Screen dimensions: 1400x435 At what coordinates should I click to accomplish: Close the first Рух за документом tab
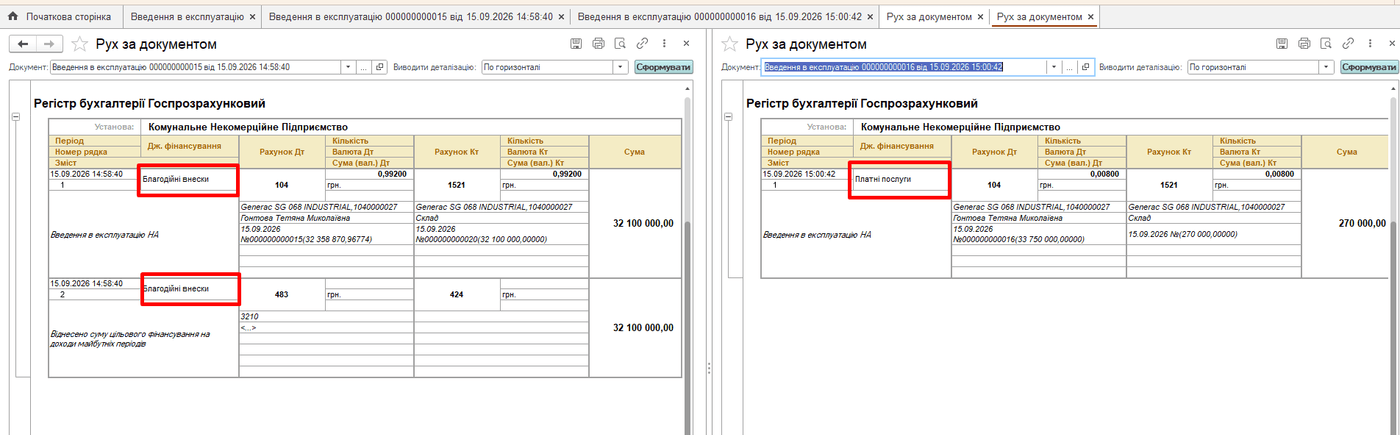click(979, 17)
